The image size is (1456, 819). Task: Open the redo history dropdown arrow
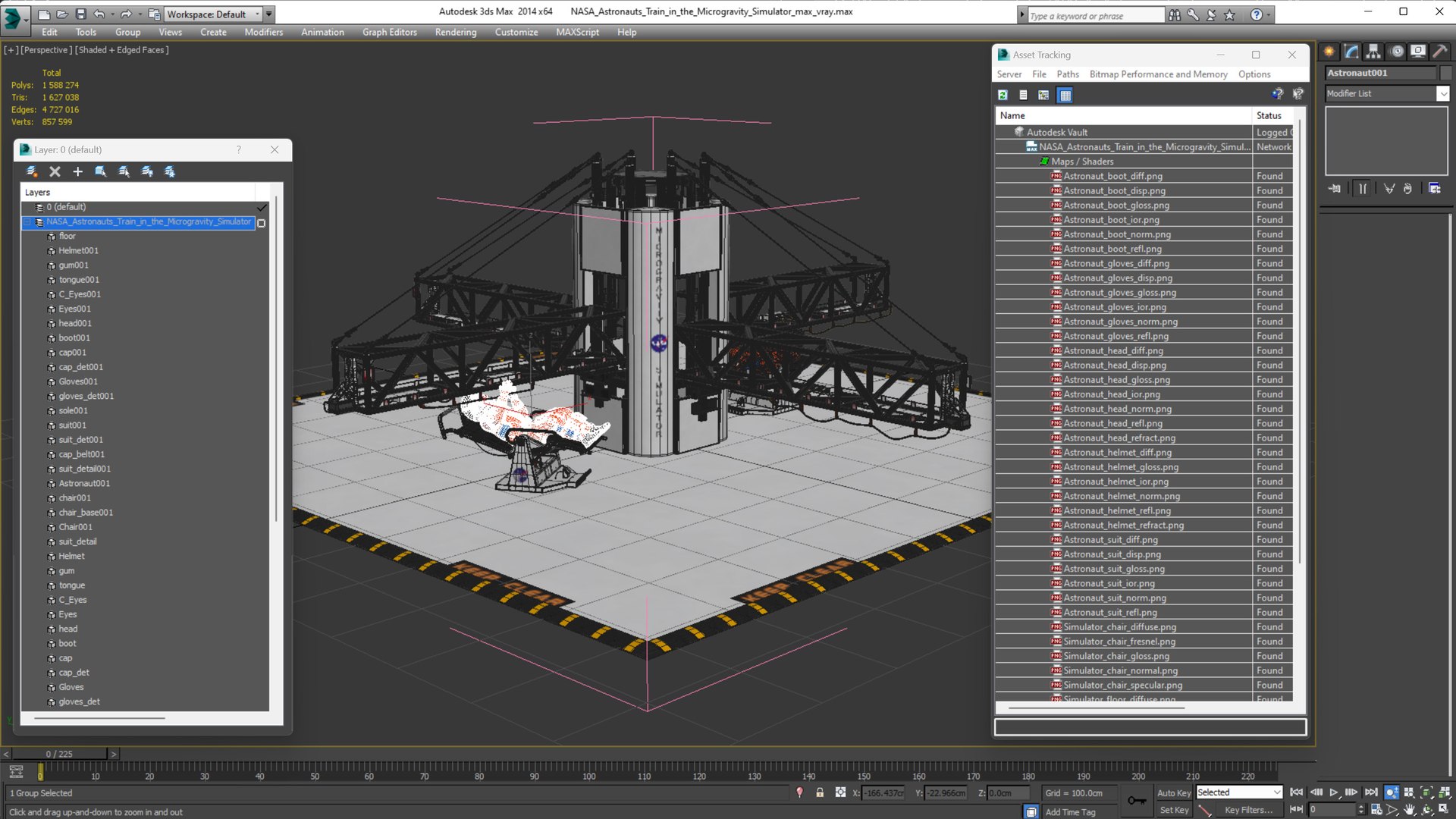click(x=140, y=14)
